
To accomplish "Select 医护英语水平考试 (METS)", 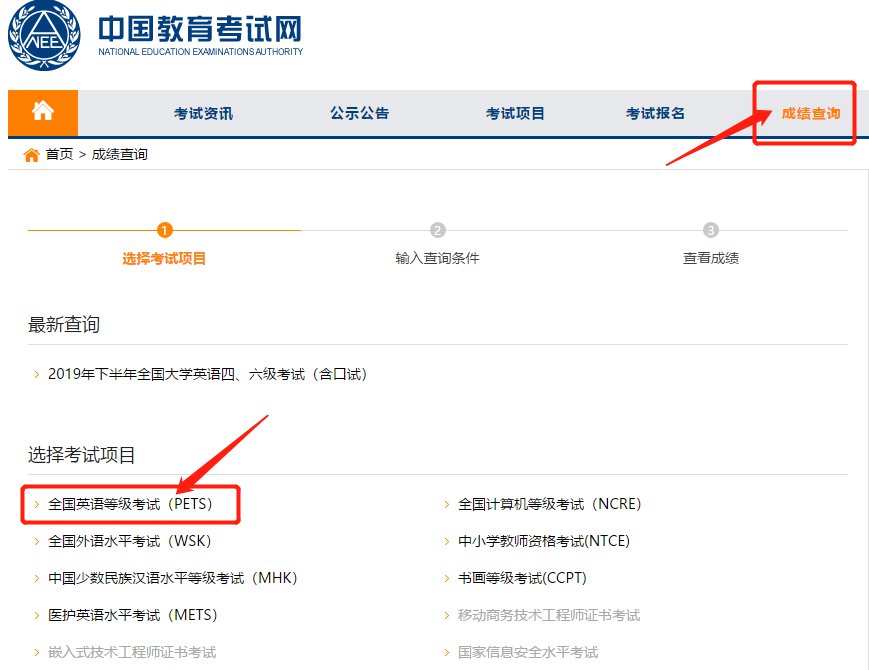I will [x=132, y=615].
